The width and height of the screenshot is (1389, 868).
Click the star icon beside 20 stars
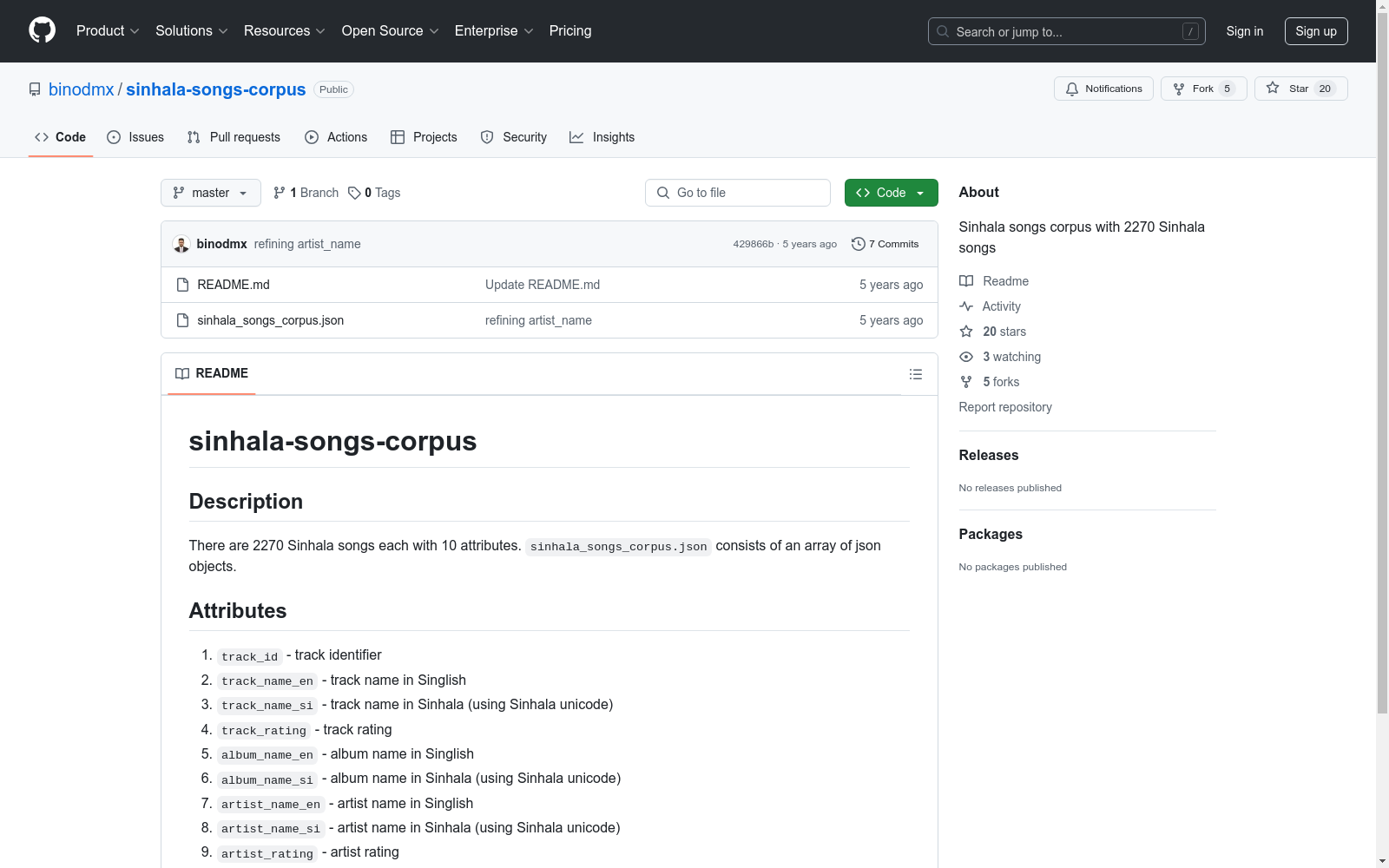click(966, 332)
